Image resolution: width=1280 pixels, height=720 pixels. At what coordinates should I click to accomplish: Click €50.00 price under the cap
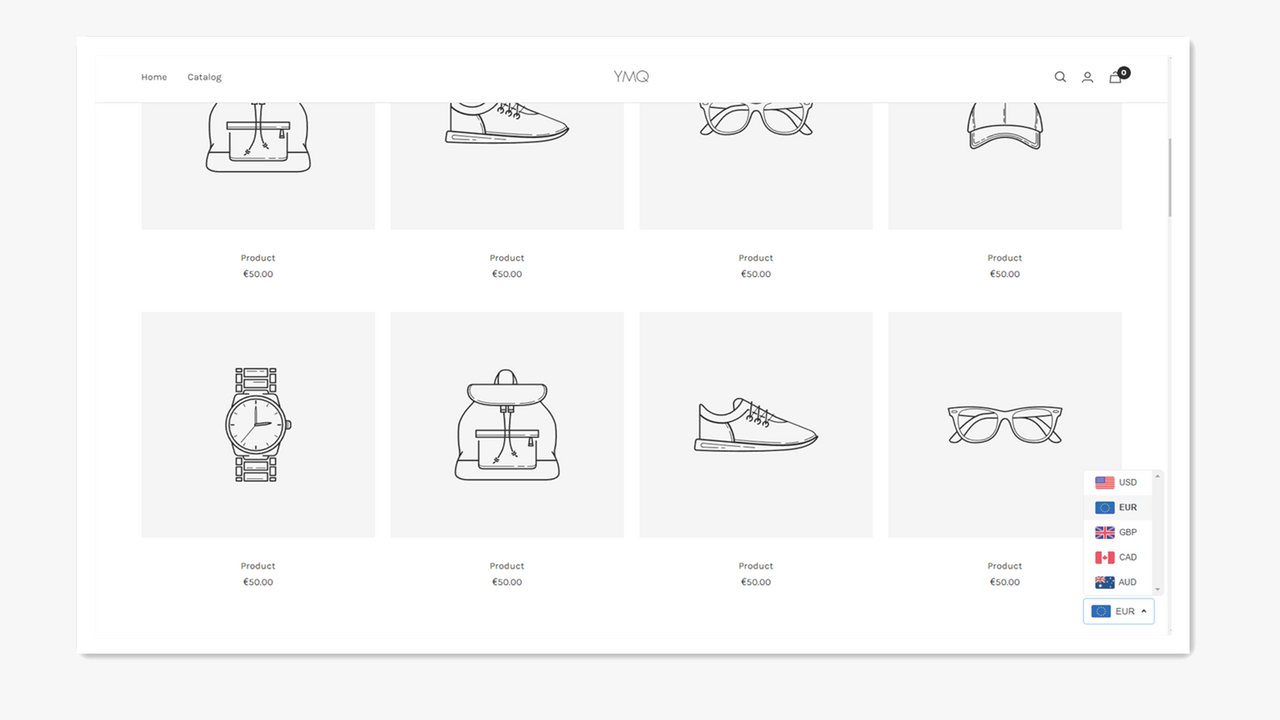1005,274
